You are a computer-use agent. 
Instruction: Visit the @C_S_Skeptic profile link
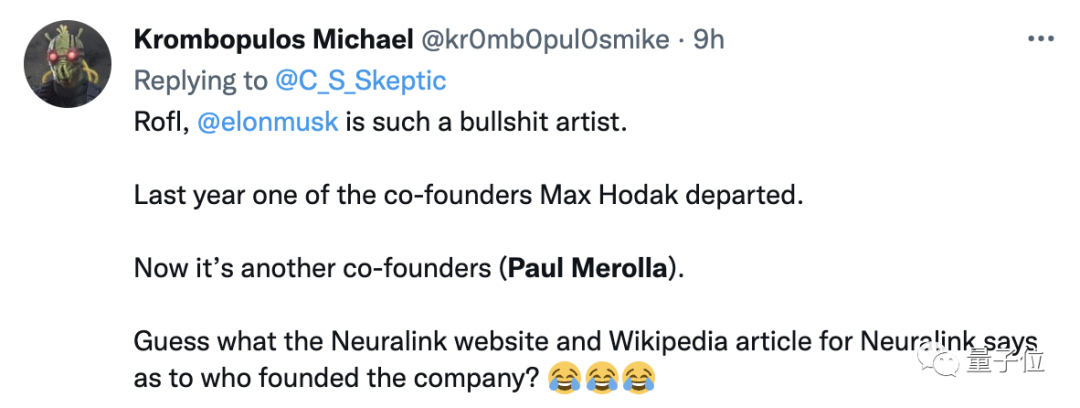[359, 81]
